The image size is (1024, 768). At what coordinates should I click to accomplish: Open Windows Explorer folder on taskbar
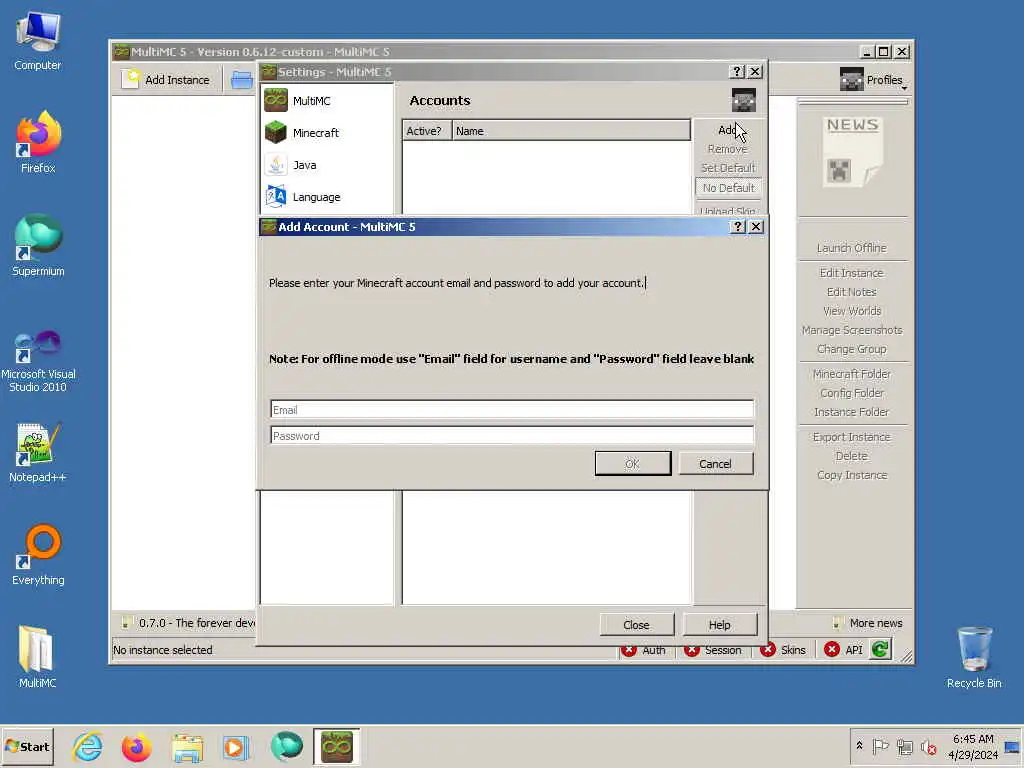187,746
